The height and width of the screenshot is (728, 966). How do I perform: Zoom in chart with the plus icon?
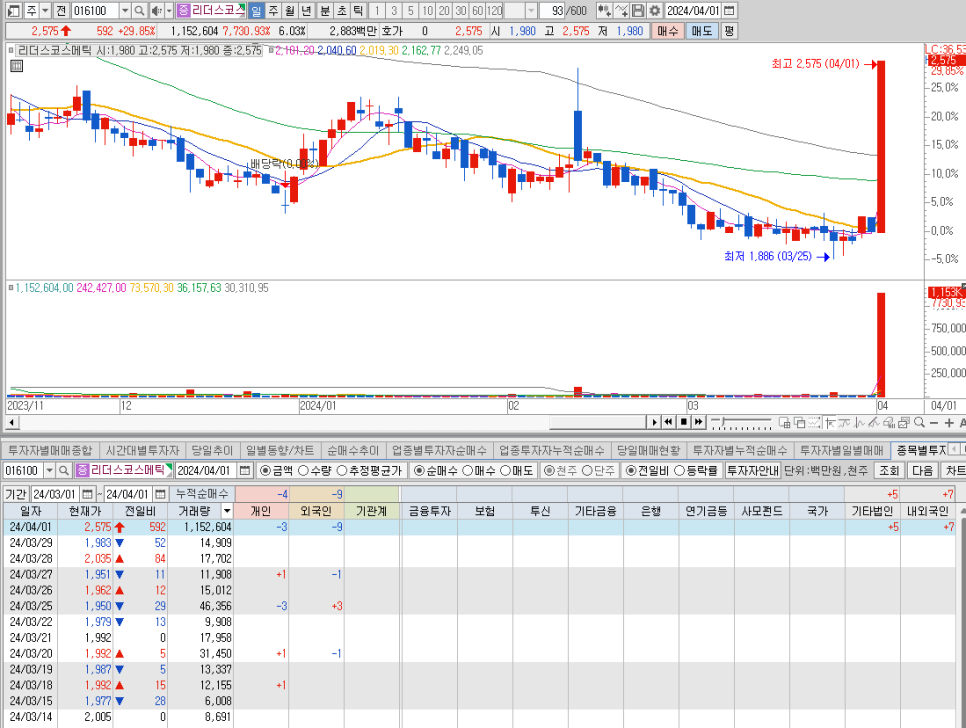click(949, 423)
